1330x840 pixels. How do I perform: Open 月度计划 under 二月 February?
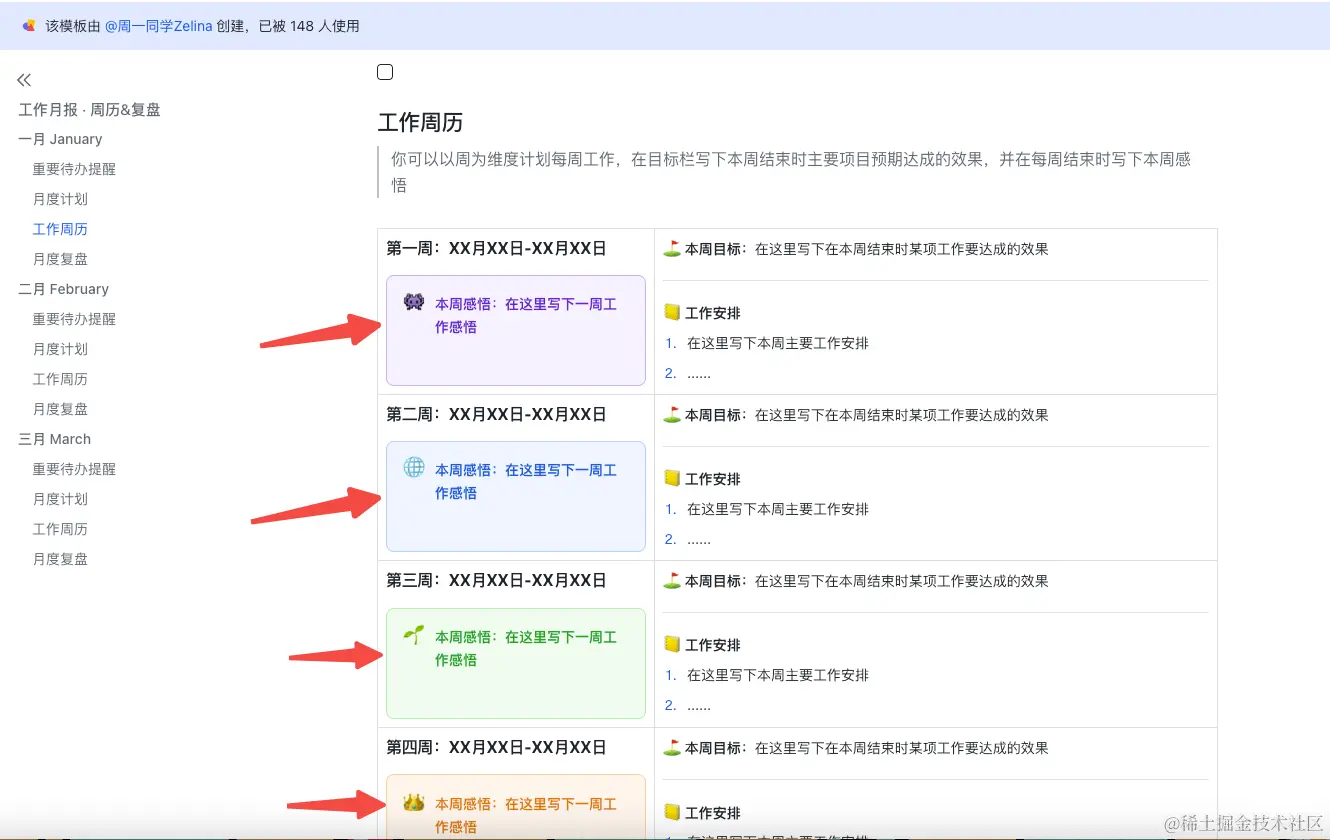(x=60, y=349)
